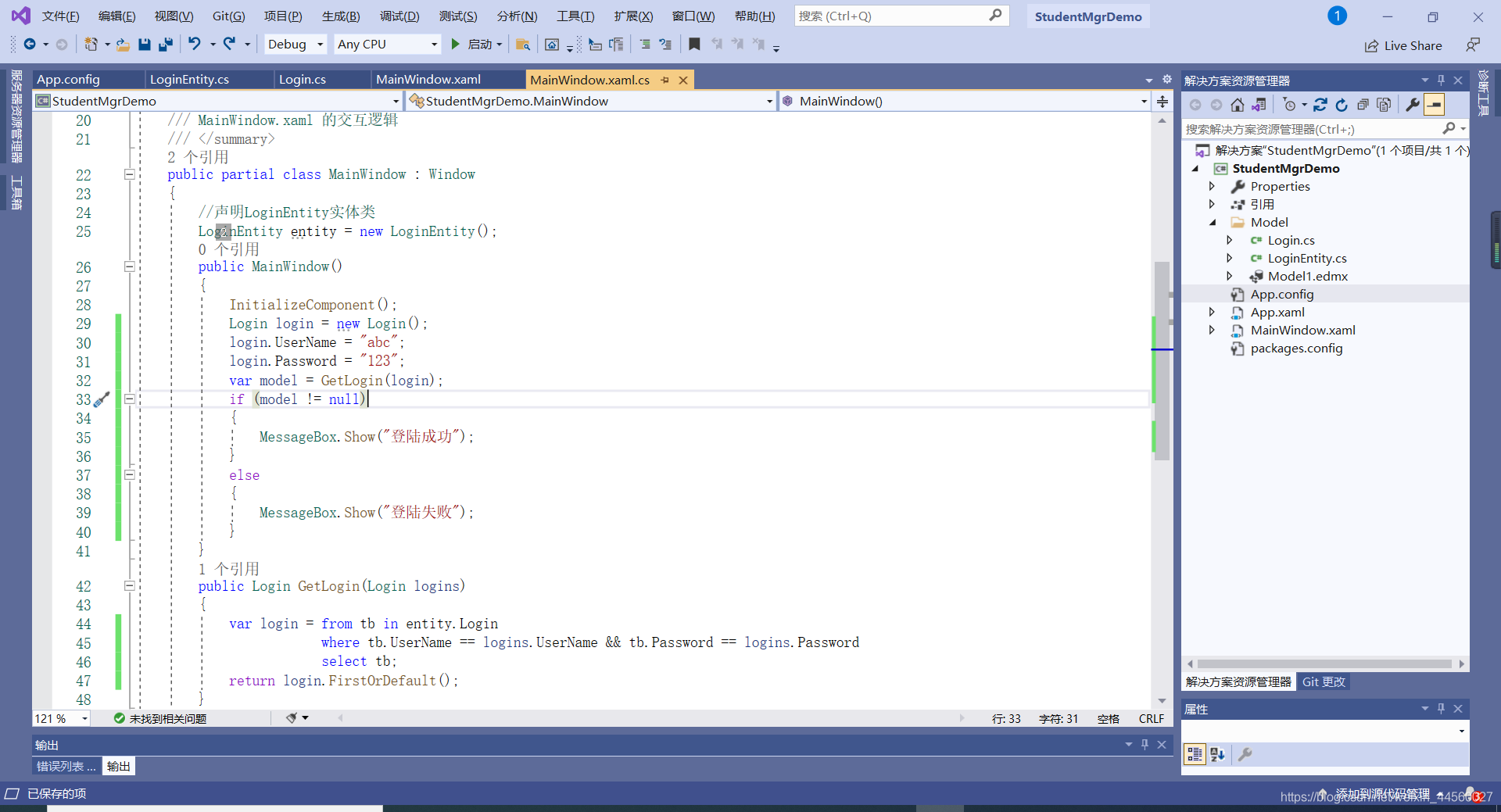The height and width of the screenshot is (812, 1501).
Task: Comment out selected lines icon
Action: coord(645,45)
